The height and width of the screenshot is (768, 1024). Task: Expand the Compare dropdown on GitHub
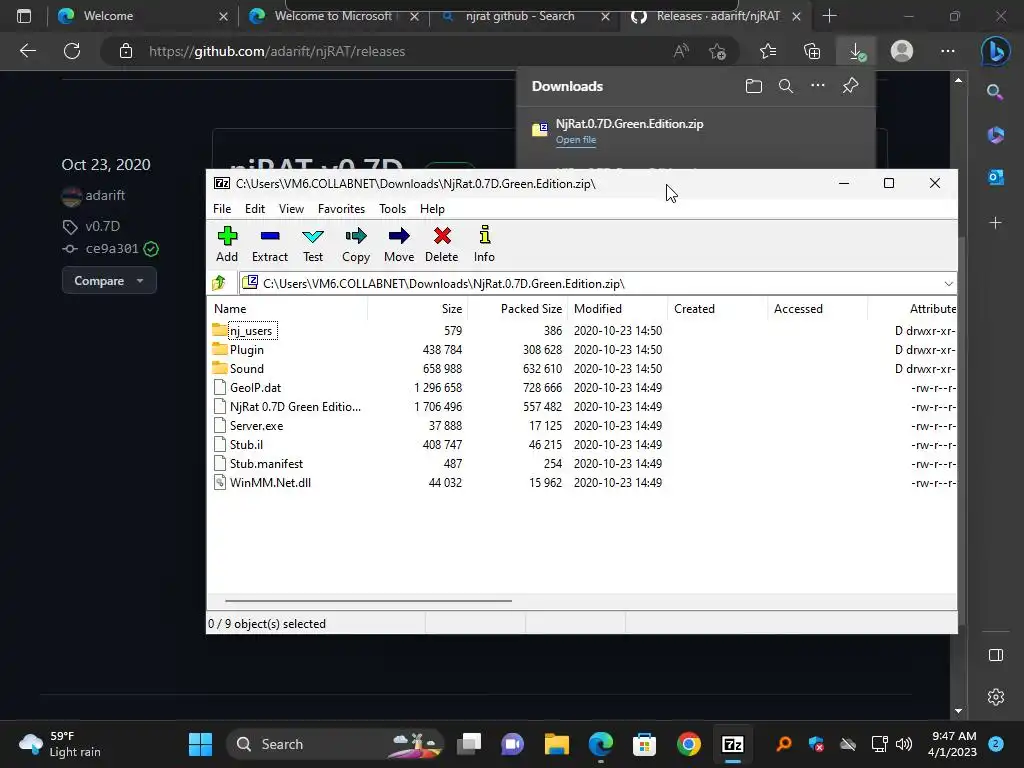pos(109,281)
